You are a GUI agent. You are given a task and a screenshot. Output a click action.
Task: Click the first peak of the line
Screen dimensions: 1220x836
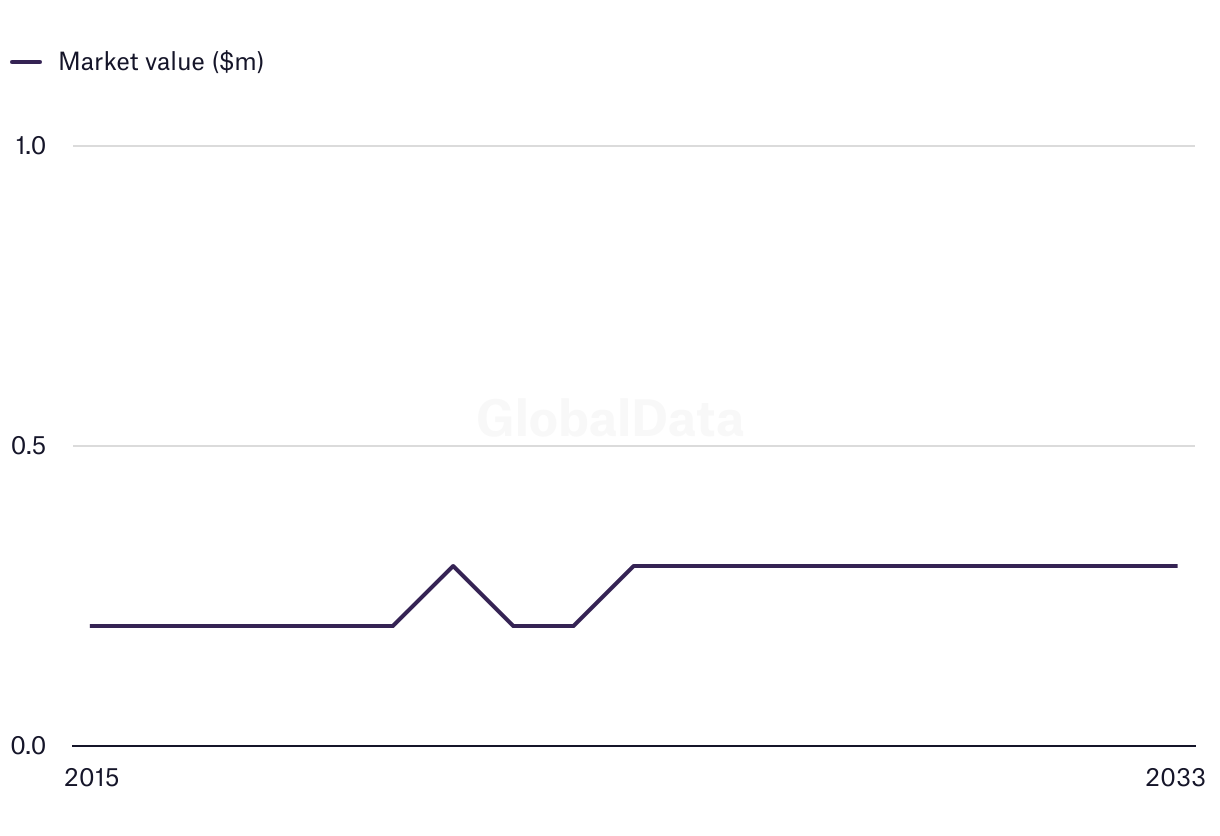coord(453,566)
